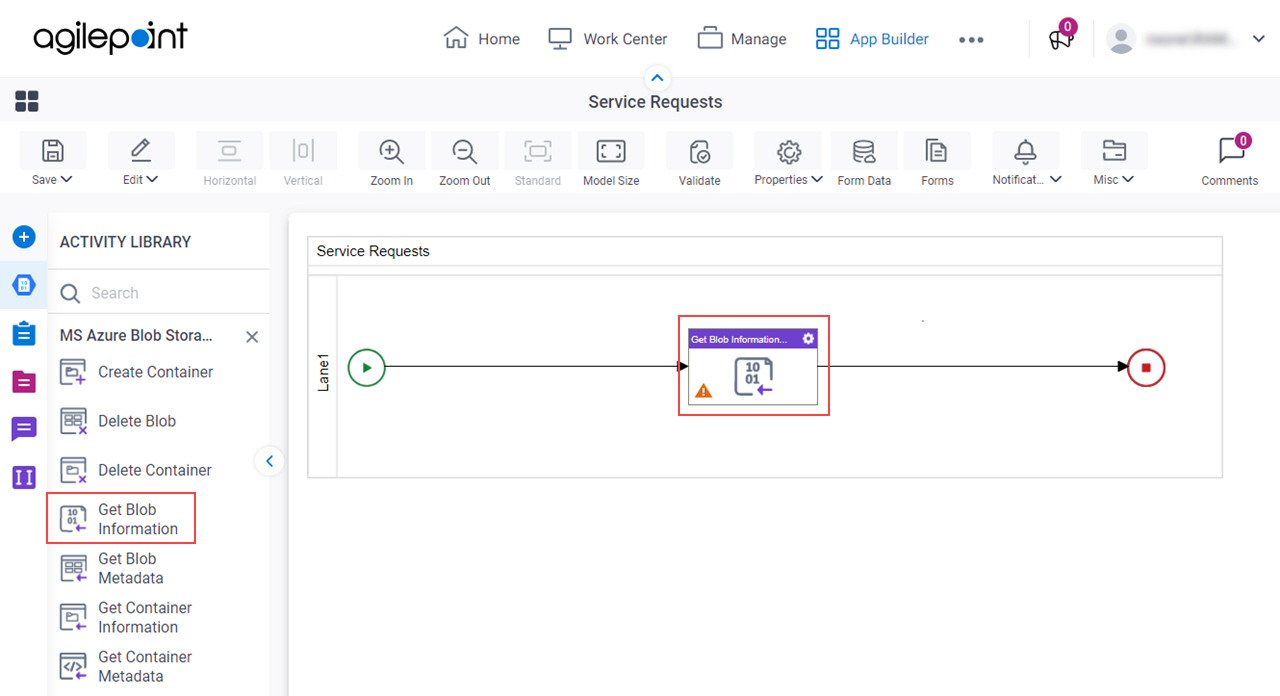Screen dimensions: 1280x696
Task: Close the MS Azure Blob Storage group
Action: point(252,337)
